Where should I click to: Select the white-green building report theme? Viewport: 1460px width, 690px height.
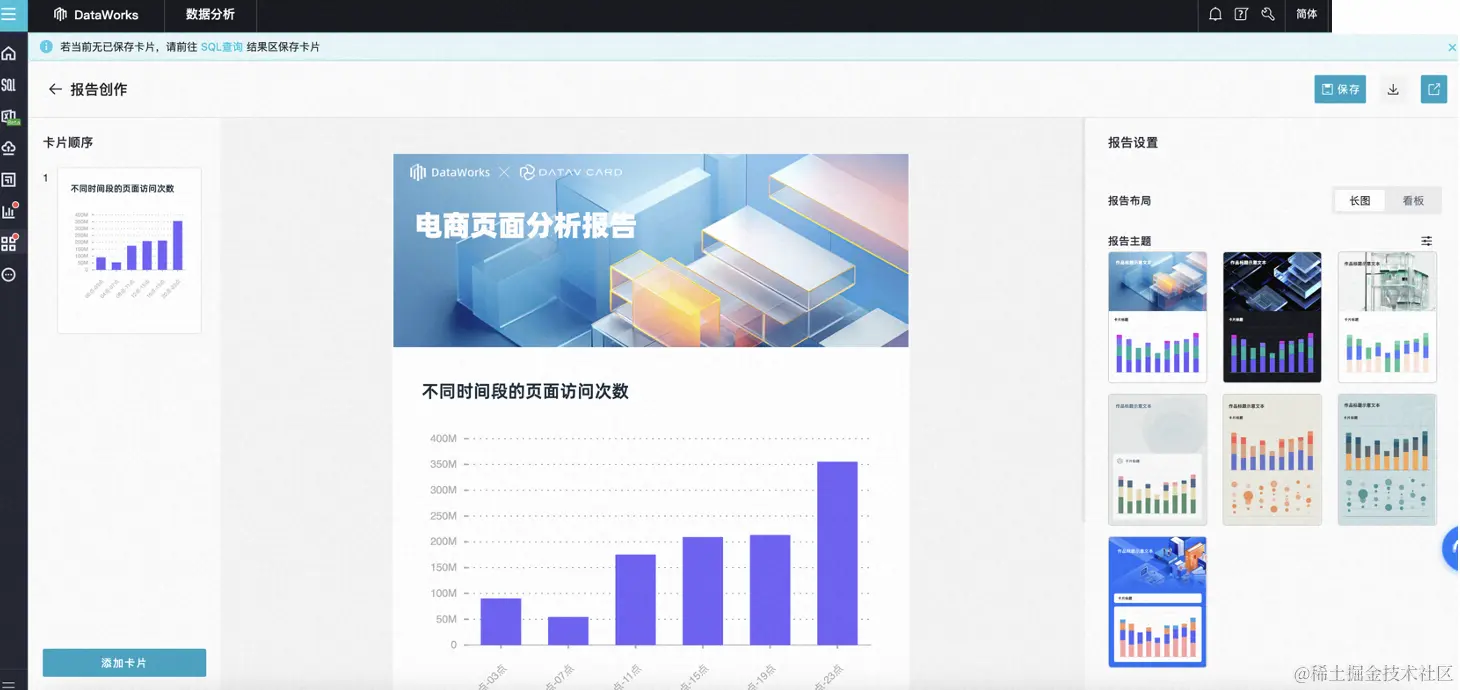click(1387, 317)
